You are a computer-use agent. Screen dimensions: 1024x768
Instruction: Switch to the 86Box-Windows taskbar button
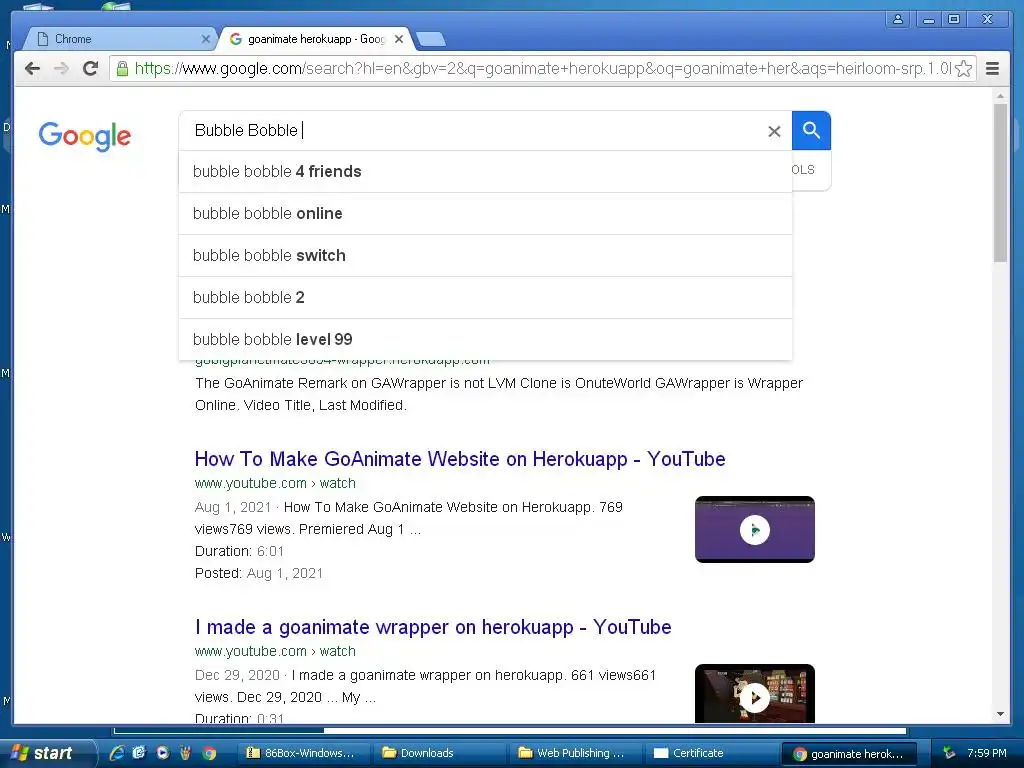(x=302, y=753)
